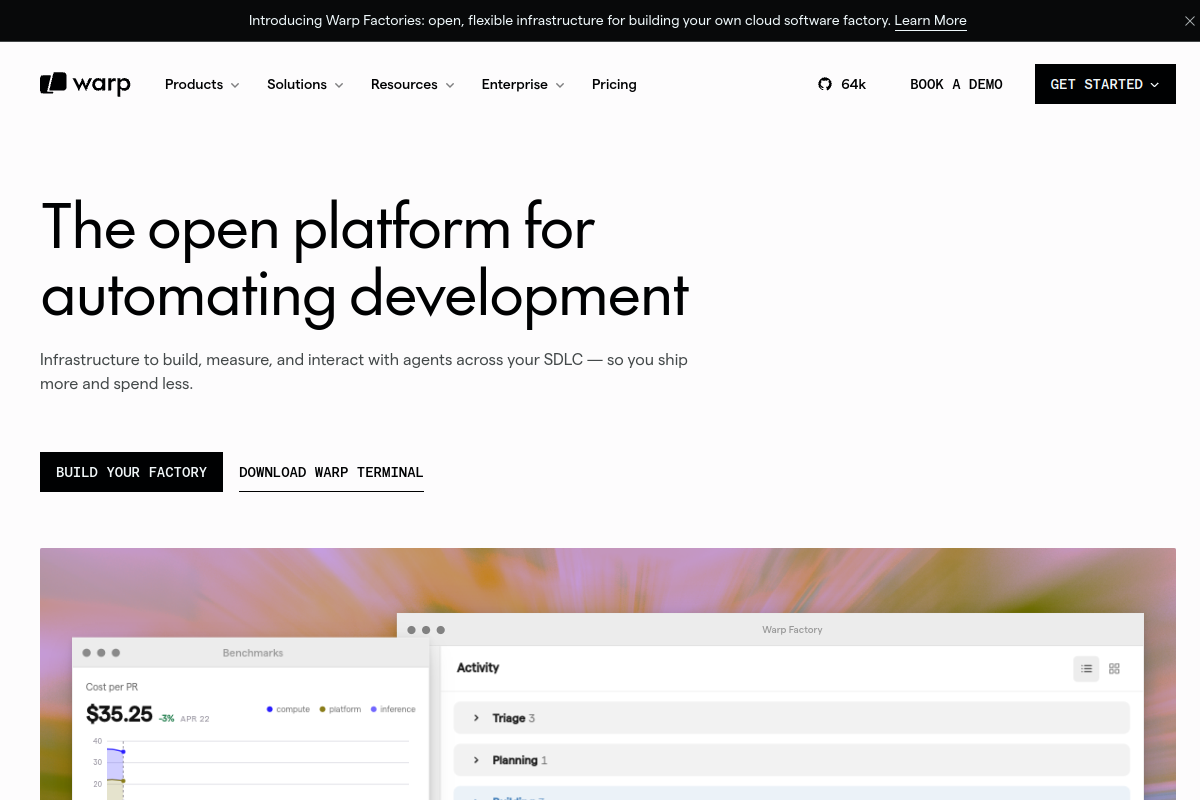Click the Build Your Factory button
Screen dimensions: 1200x800
pos(131,472)
